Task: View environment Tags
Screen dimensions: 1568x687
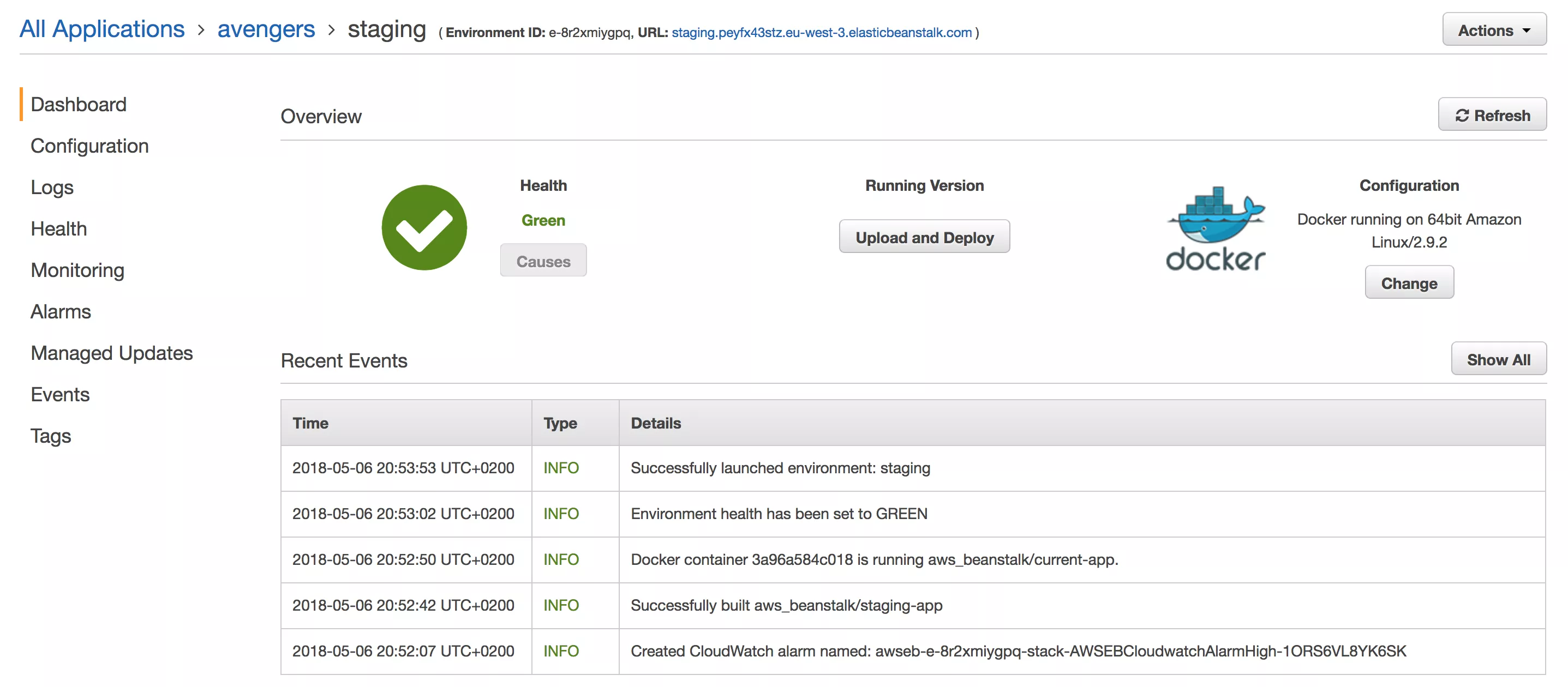Action: [x=51, y=435]
